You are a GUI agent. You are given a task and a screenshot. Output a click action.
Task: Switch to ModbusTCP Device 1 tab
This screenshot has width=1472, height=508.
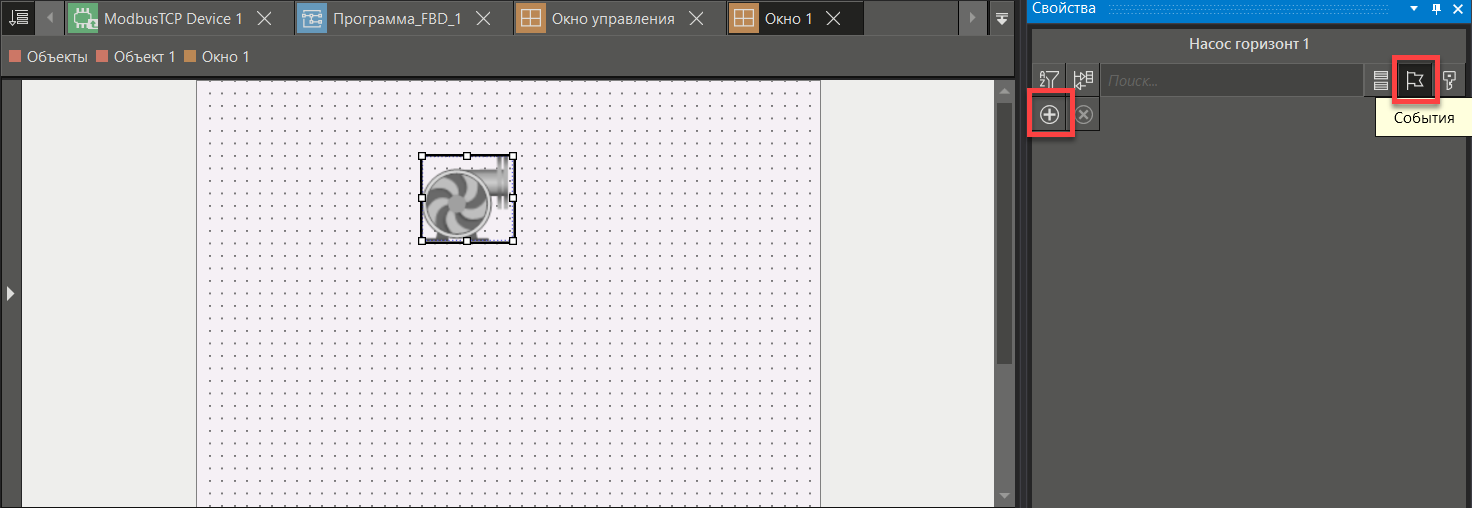coord(172,19)
